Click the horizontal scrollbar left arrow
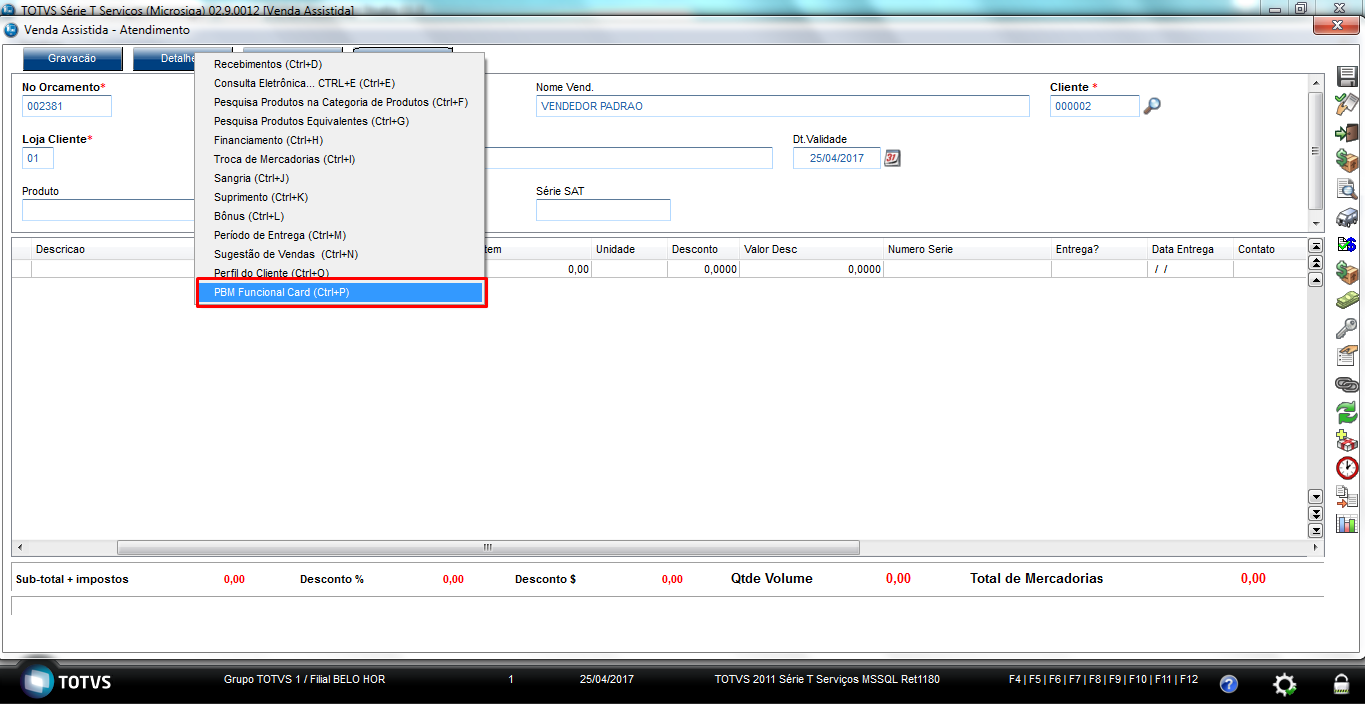1365x704 pixels. point(19,548)
